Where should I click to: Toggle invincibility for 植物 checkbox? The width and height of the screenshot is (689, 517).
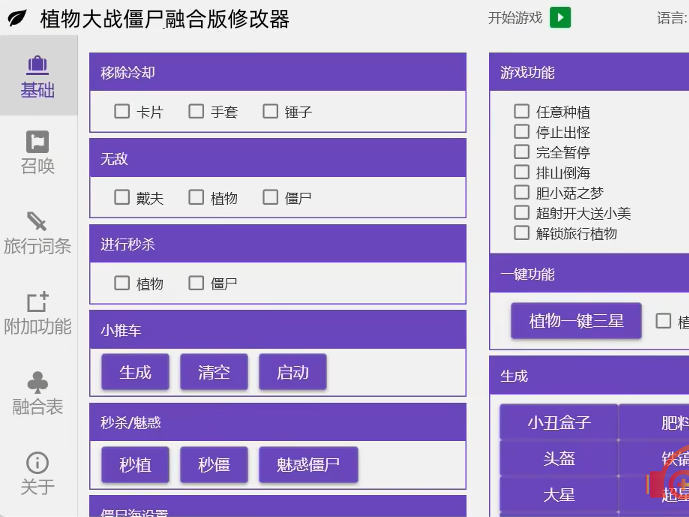[x=196, y=198]
